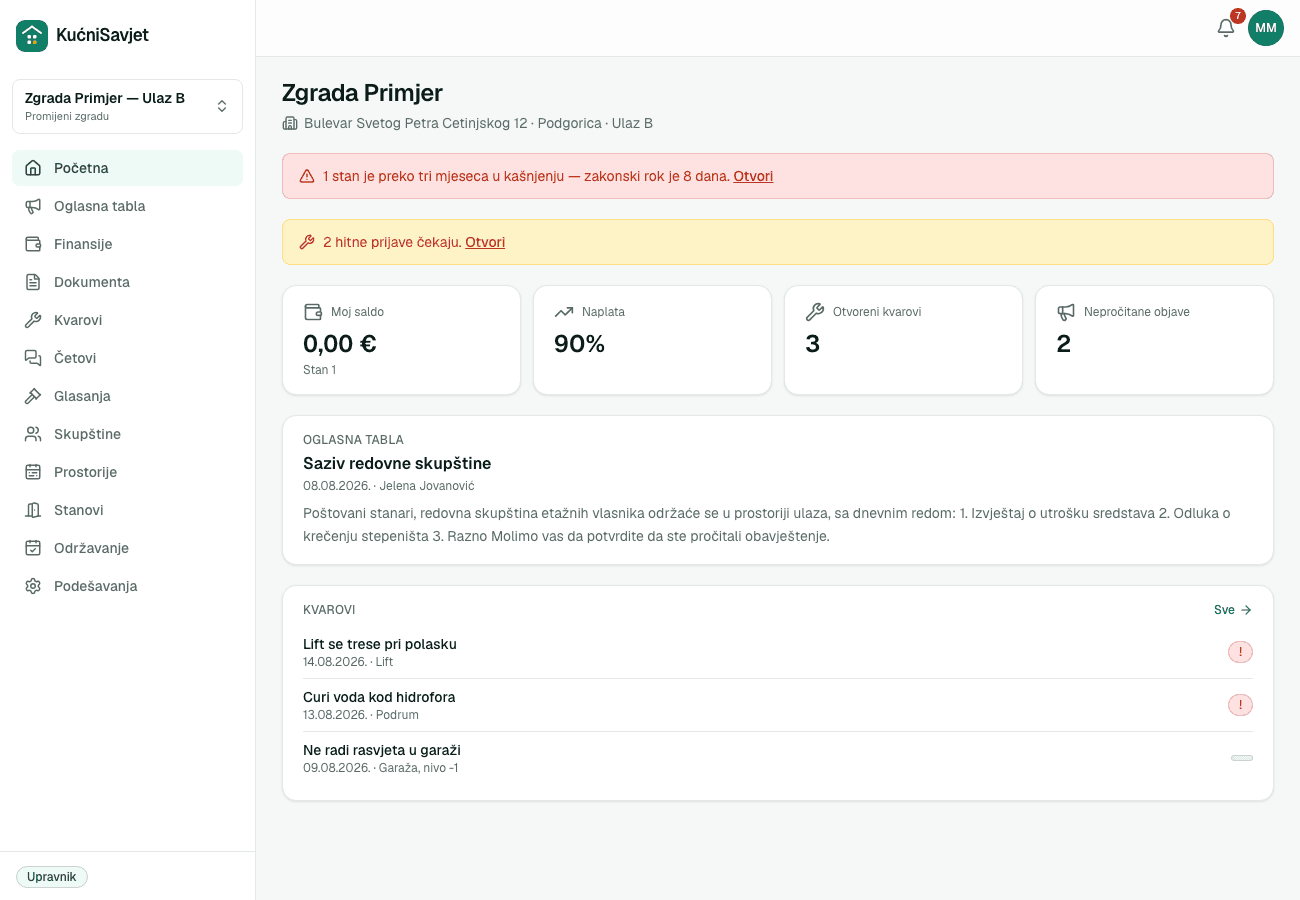Image resolution: width=1300 pixels, height=900 pixels.
Task: Click urgent badge for Curi voda kod hidrofora
Action: (x=1240, y=705)
